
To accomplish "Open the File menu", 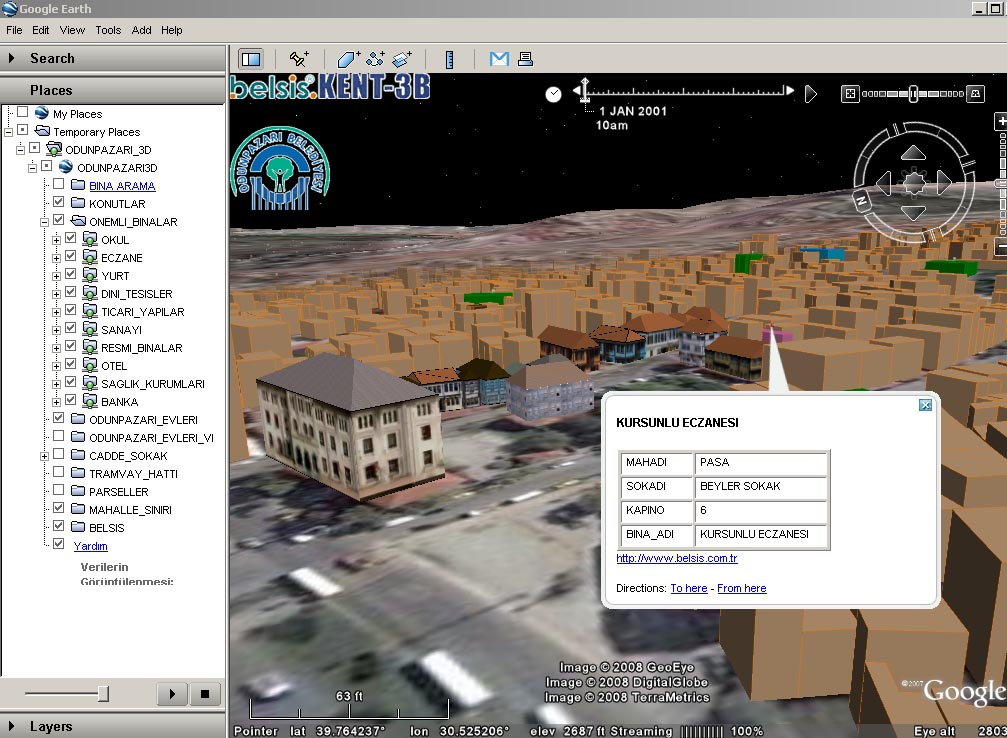I will pos(14,30).
